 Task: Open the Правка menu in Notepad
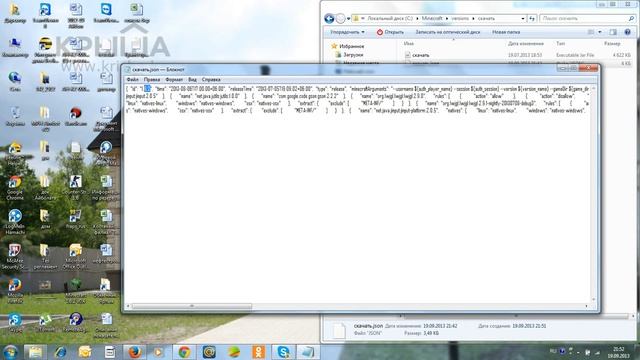coord(152,80)
